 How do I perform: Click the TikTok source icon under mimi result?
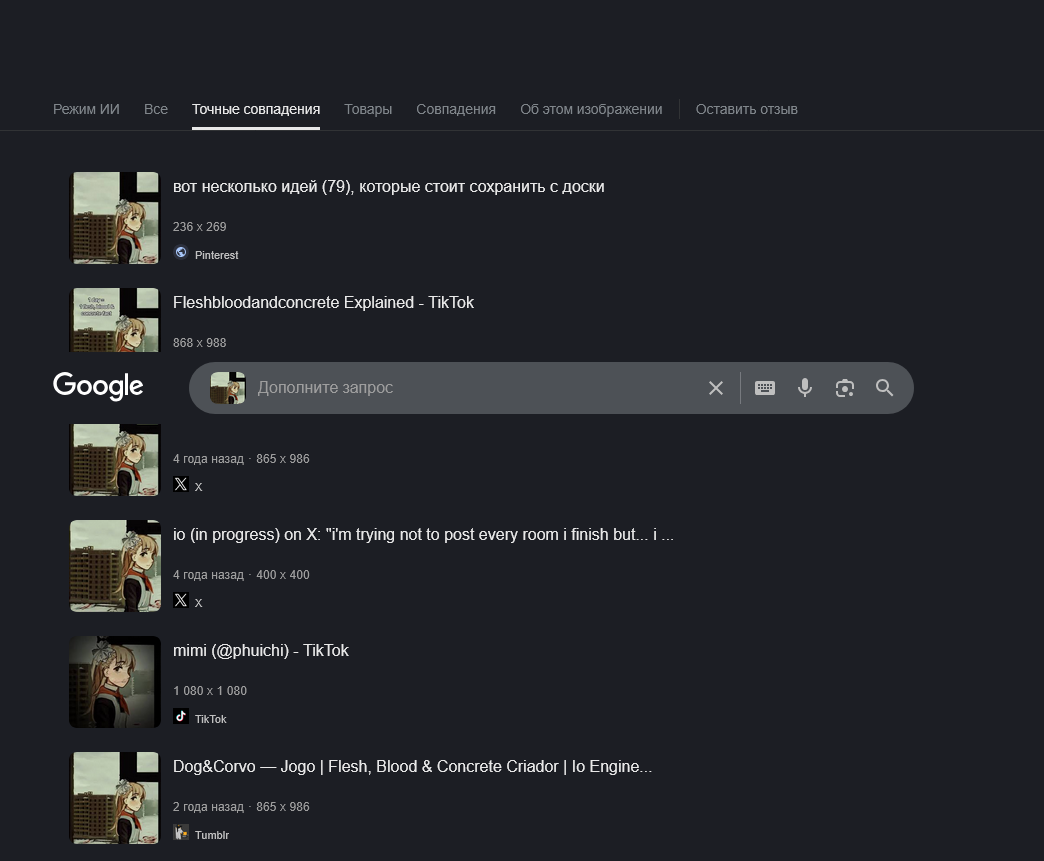(180, 716)
